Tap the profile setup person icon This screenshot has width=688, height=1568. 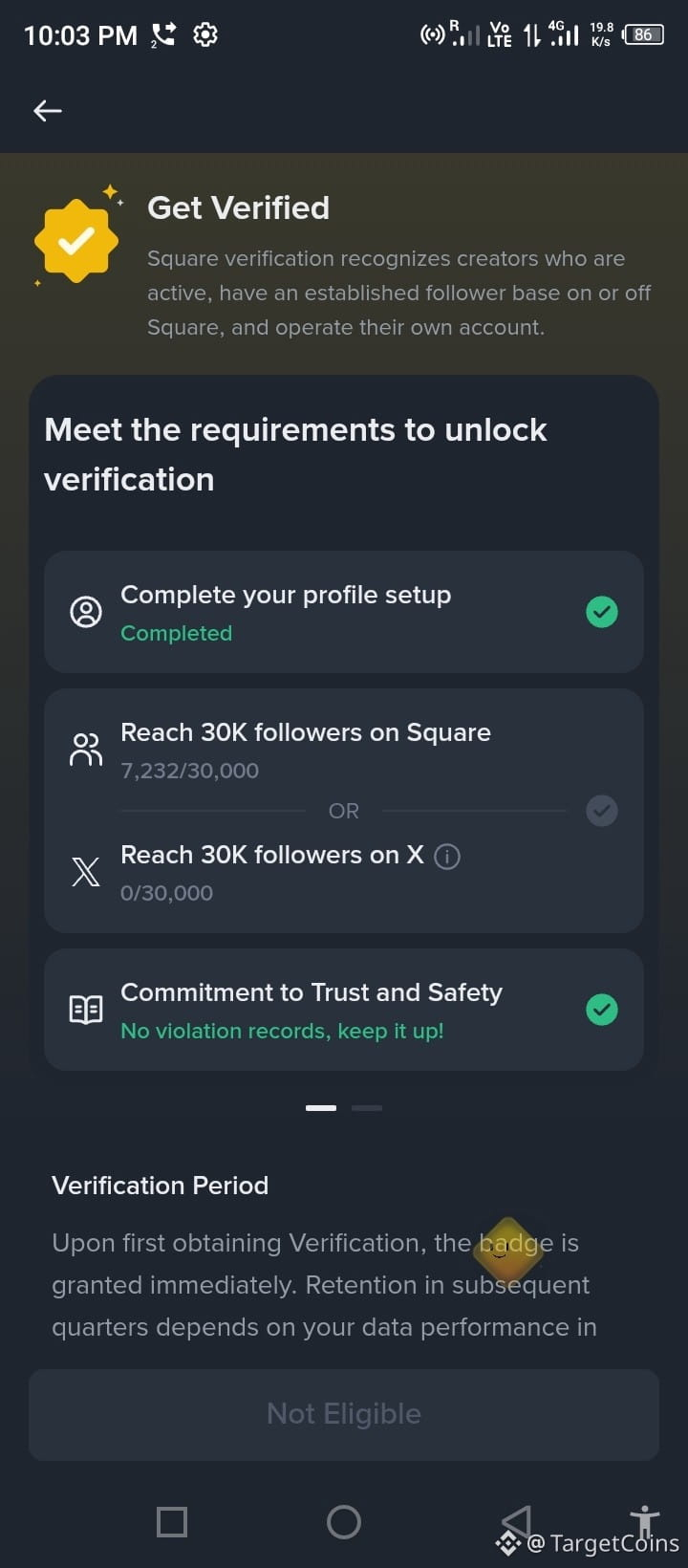coord(86,612)
